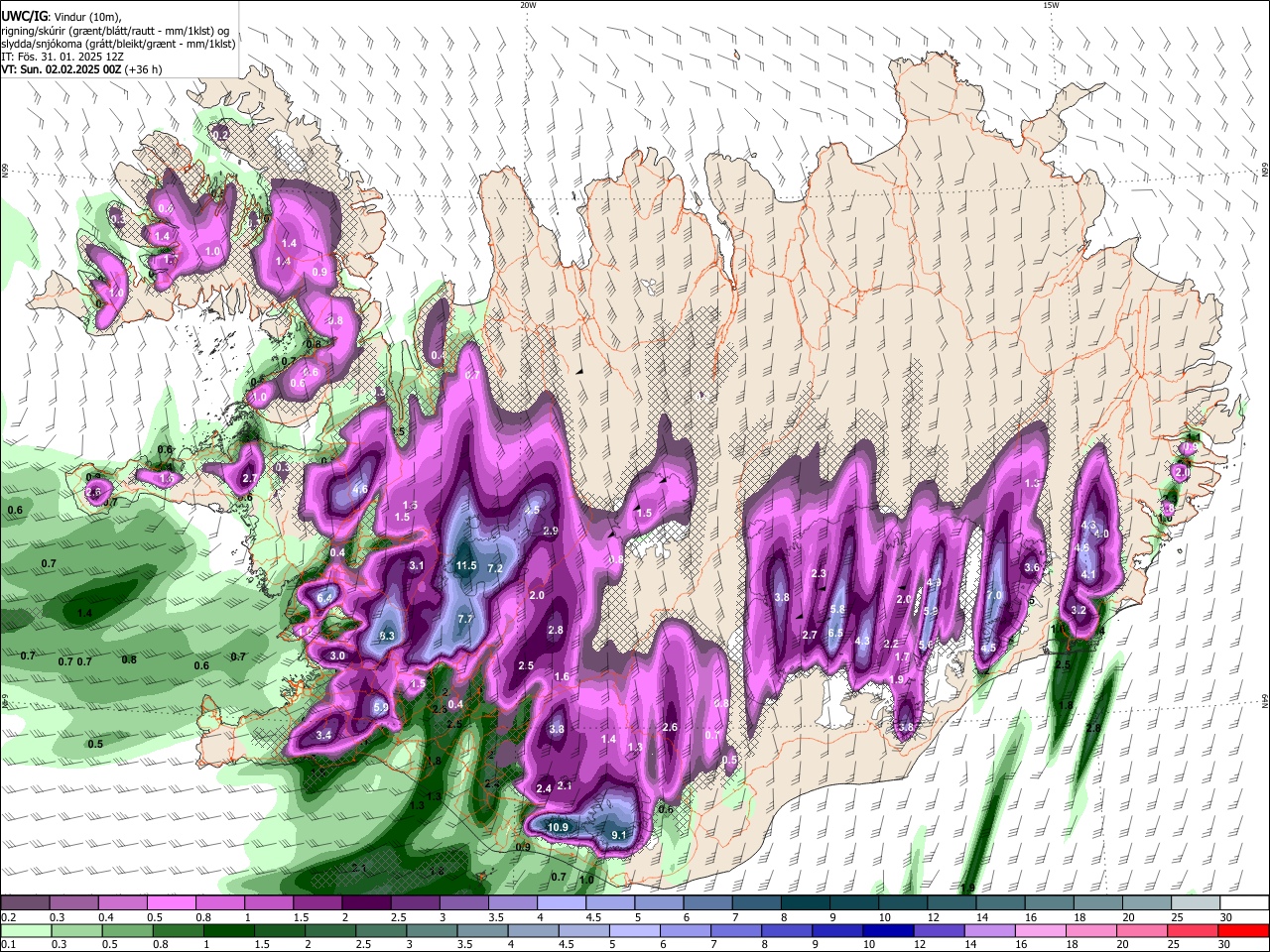Click the 'UWC/IG: Vindur (10m)' title line
The width and height of the screenshot is (1270, 952).
(63, 16)
